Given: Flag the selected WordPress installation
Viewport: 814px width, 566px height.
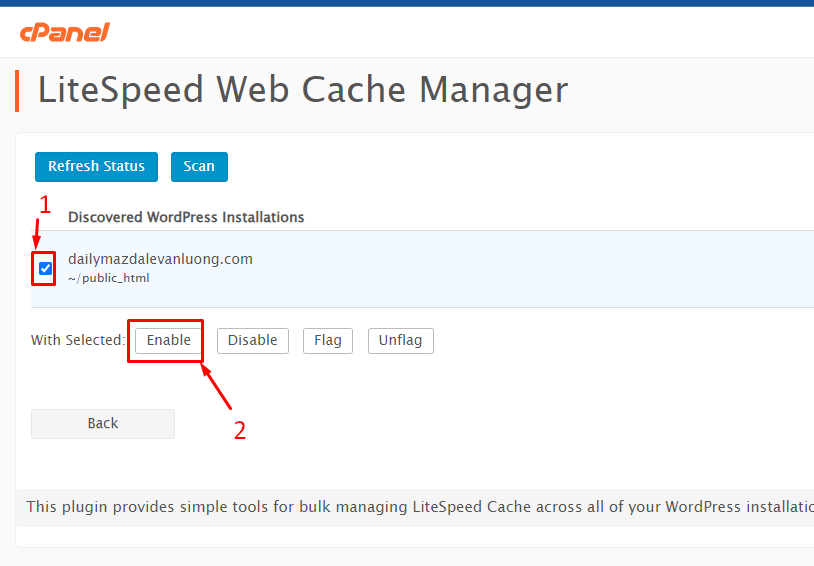Looking at the screenshot, I should tap(328, 341).
